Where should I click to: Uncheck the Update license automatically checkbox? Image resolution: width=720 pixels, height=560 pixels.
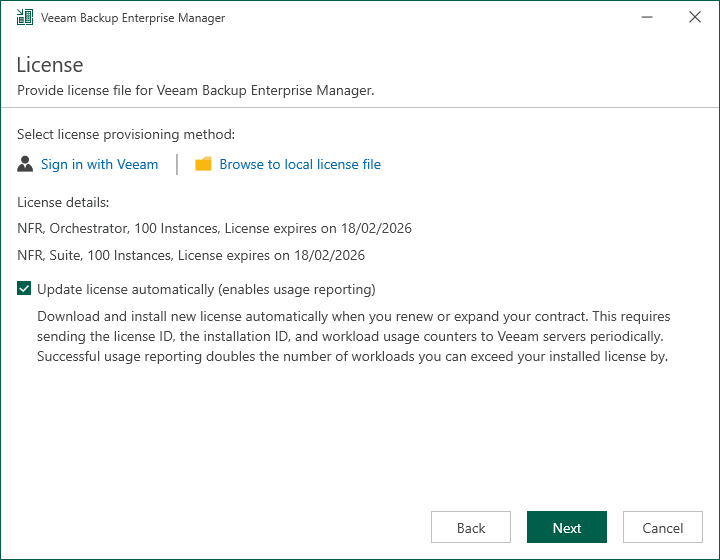coord(24,290)
